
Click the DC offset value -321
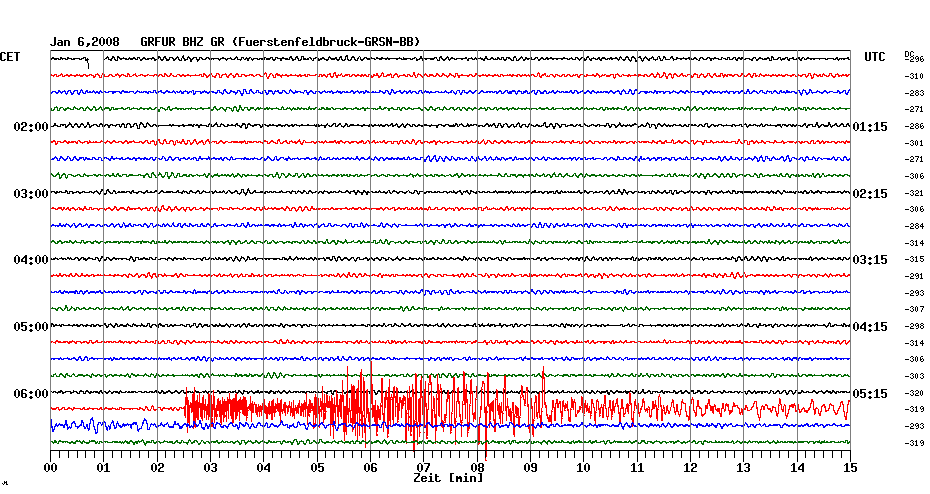click(914, 194)
